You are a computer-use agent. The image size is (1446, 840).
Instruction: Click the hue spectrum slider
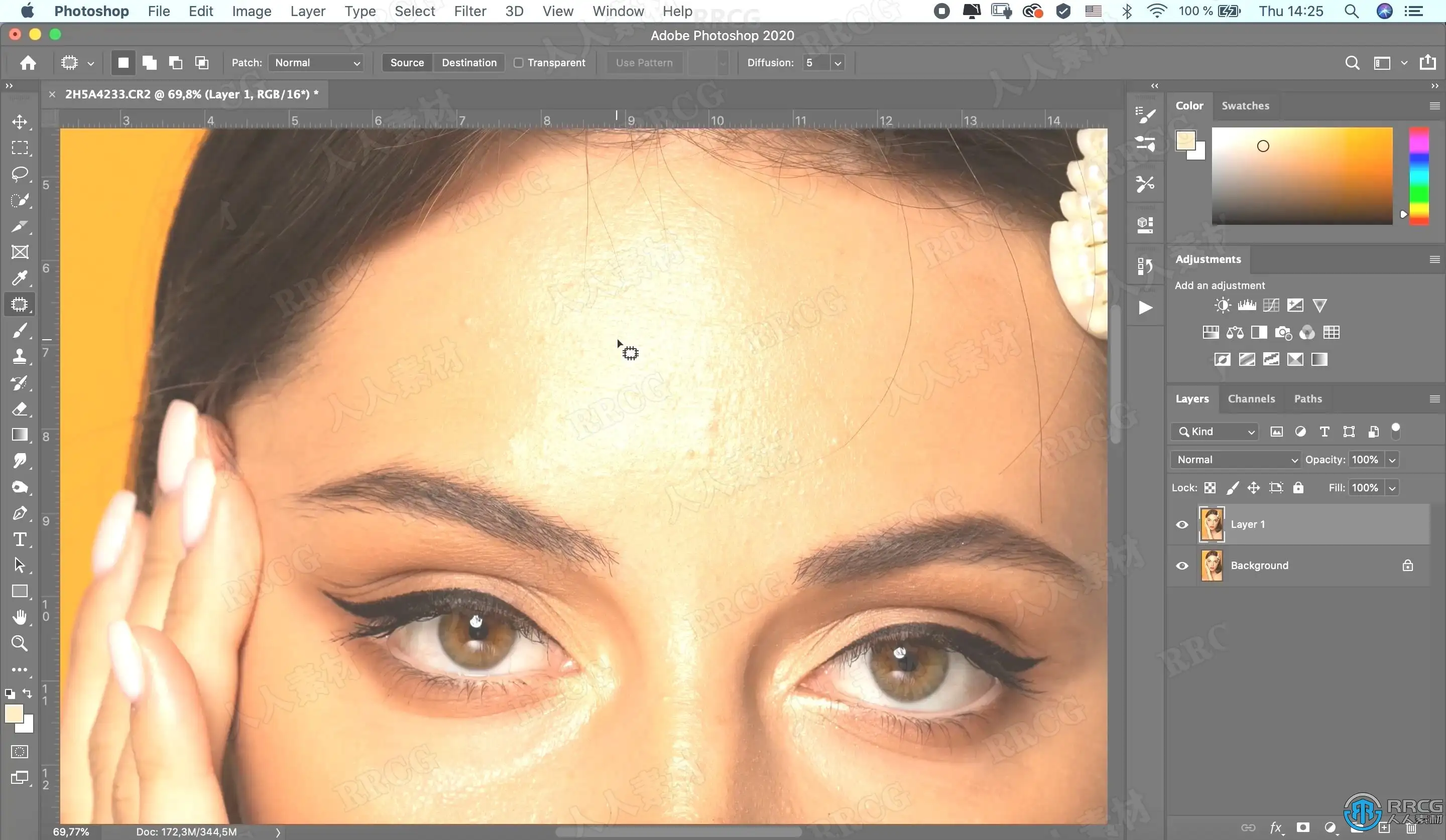(x=1418, y=175)
